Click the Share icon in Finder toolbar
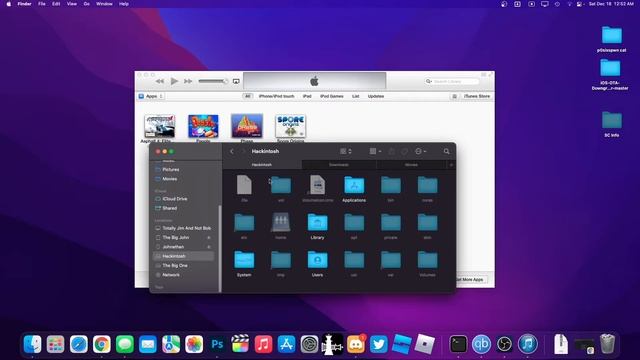The image size is (640, 360). click(x=391, y=151)
